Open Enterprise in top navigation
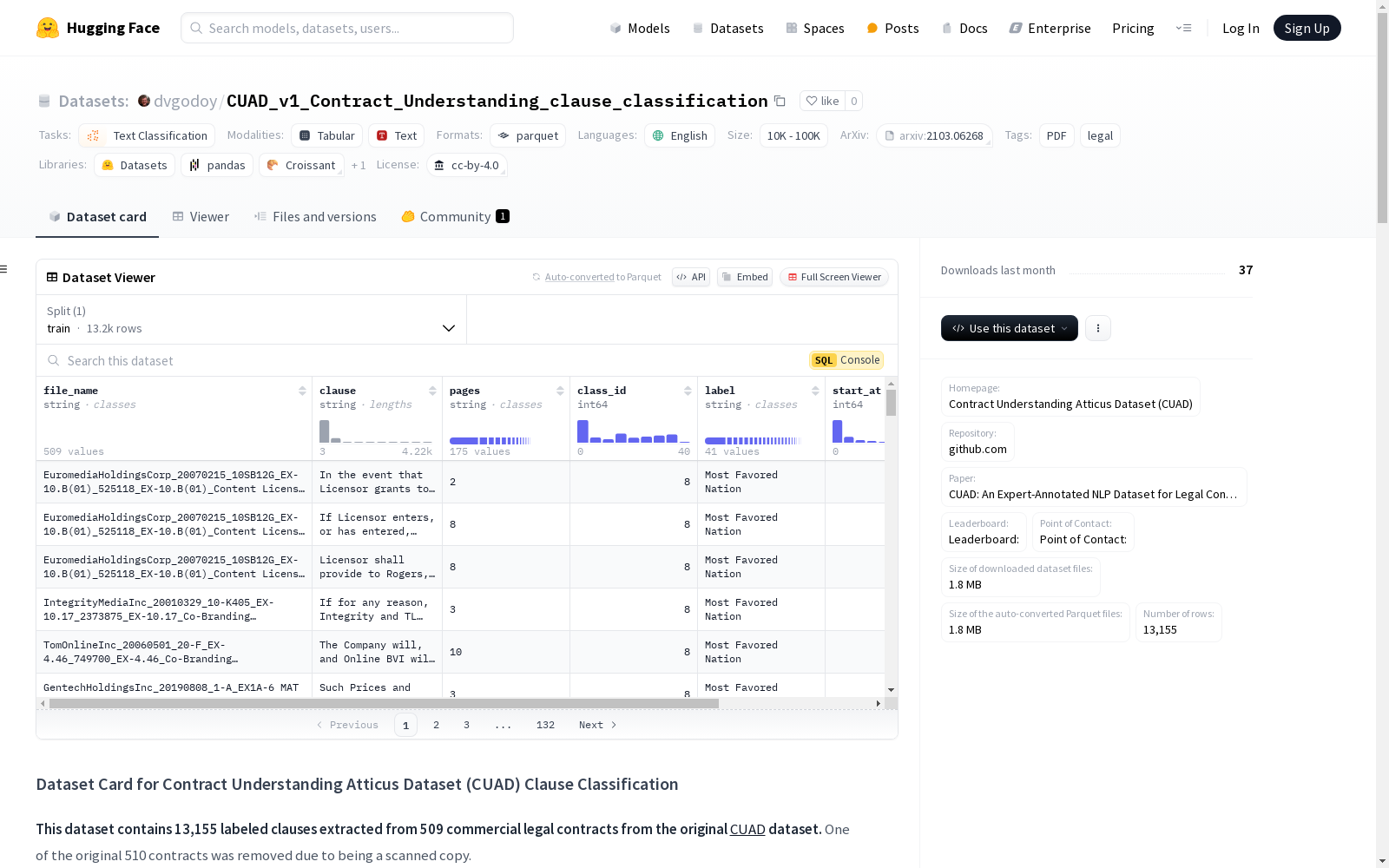 click(1050, 28)
